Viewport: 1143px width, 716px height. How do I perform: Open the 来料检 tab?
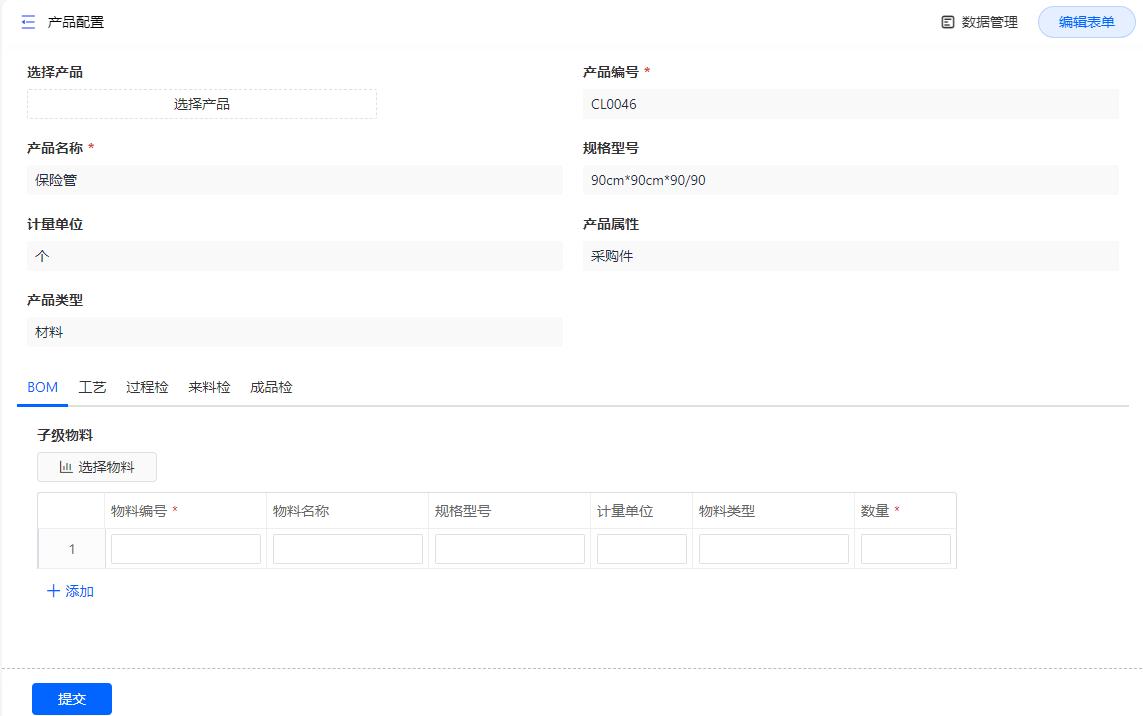(x=209, y=387)
